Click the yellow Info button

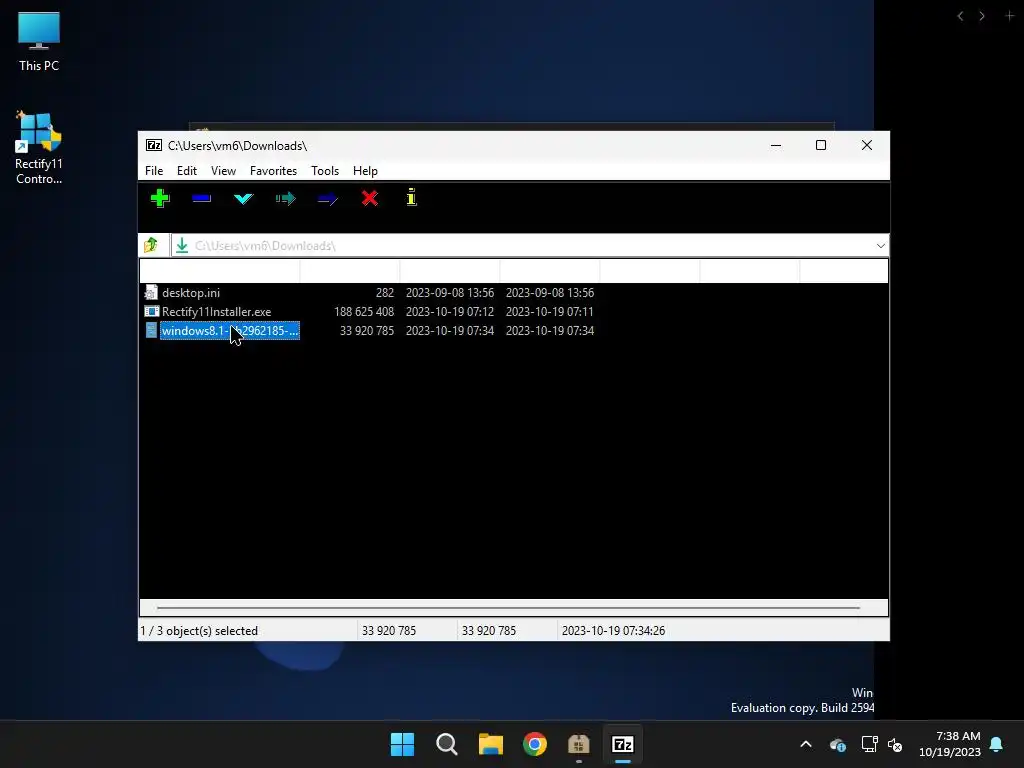pos(411,197)
